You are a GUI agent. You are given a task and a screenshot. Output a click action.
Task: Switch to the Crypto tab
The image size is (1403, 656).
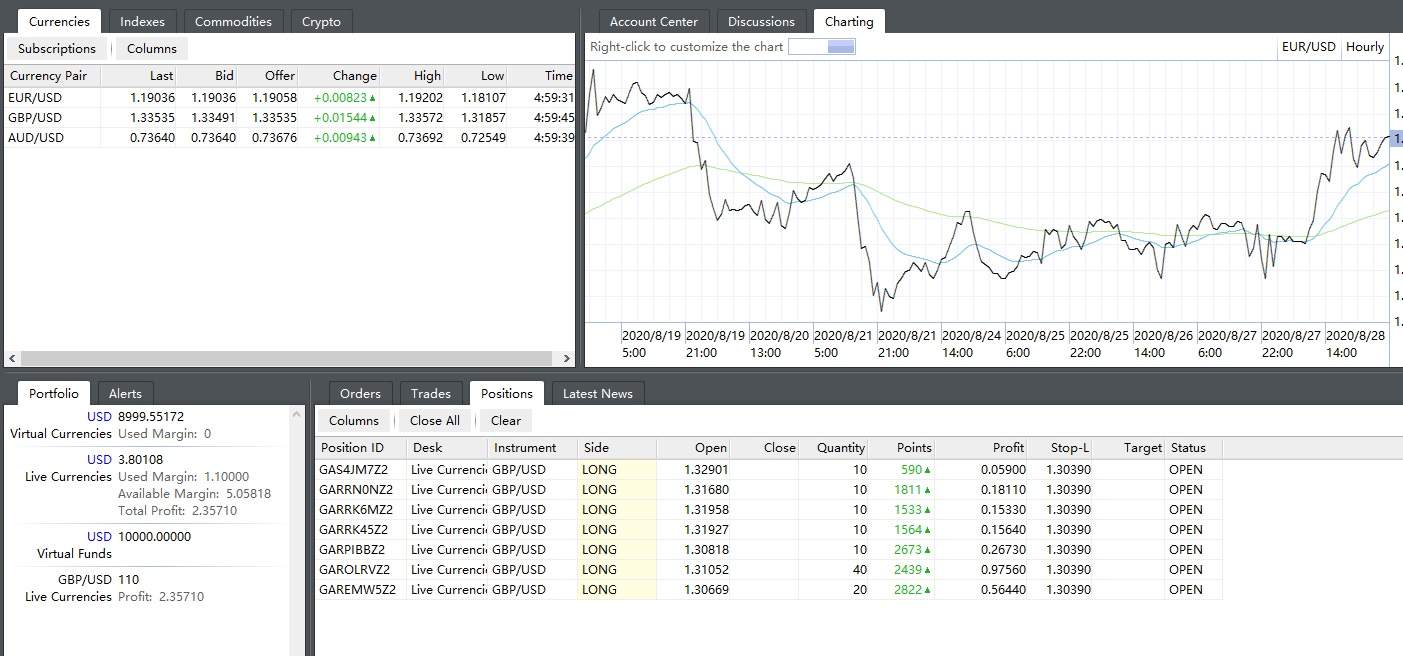321,21
